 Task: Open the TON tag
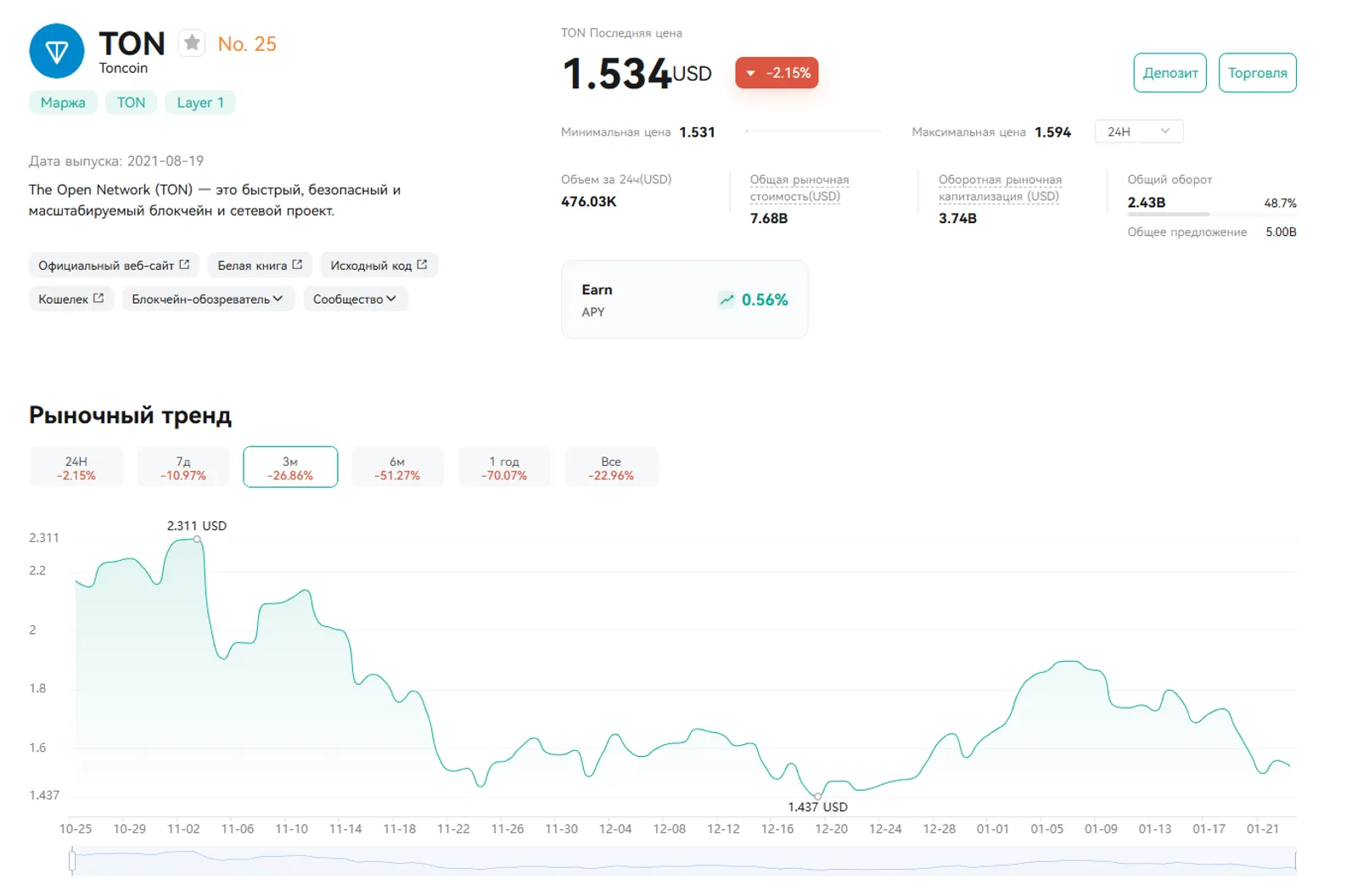point(131,103)
